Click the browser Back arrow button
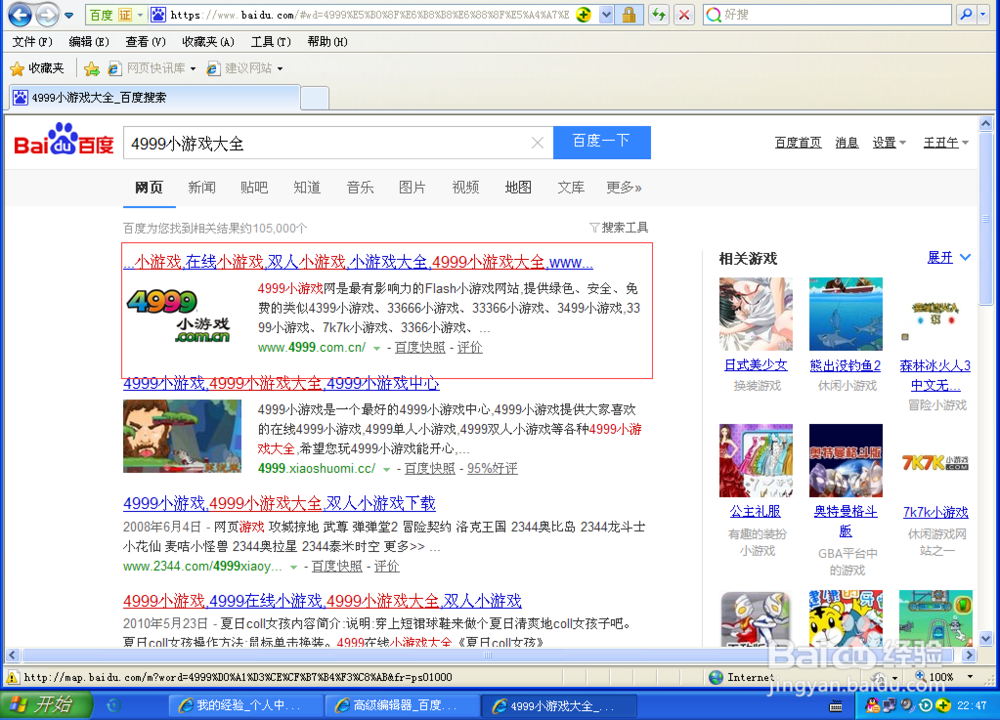This screenshot has width=1000, height=720. click(20, 14)
